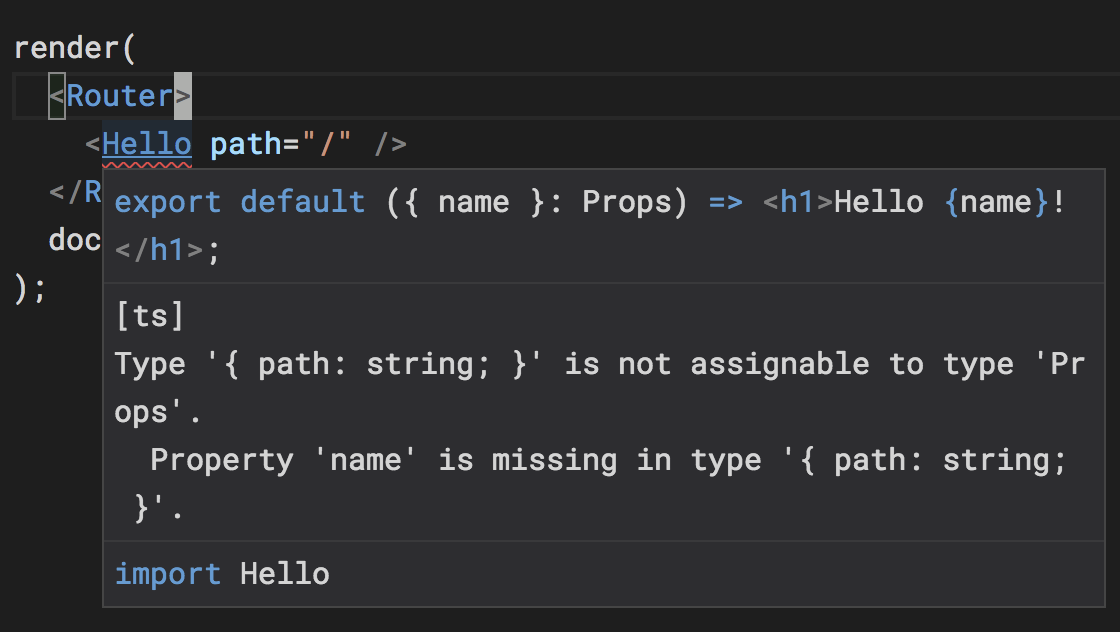The image size is (1120, 632).
Task: Click the selection handle before Router
Action: [x=57, y=95]
